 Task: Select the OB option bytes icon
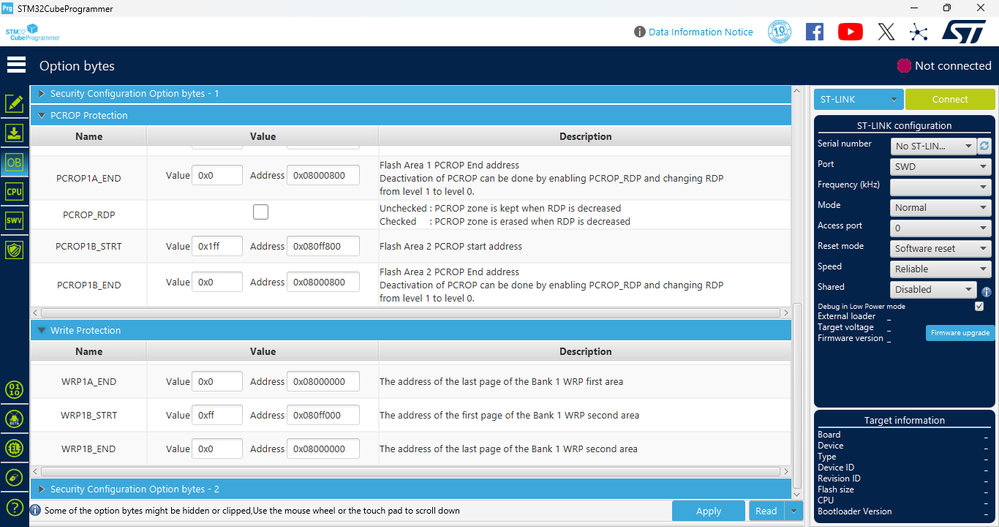(14, 162)
